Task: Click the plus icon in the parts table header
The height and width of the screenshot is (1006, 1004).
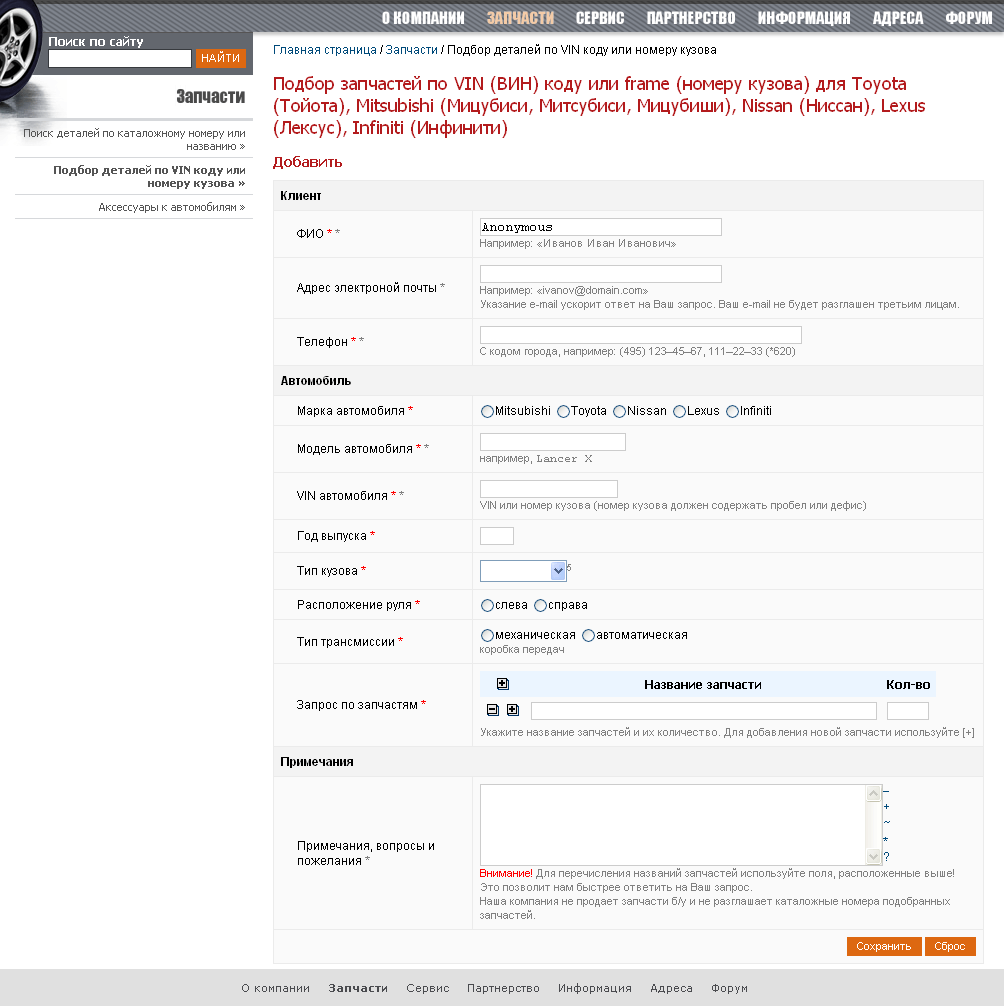Action: click(x=503, y=684)
